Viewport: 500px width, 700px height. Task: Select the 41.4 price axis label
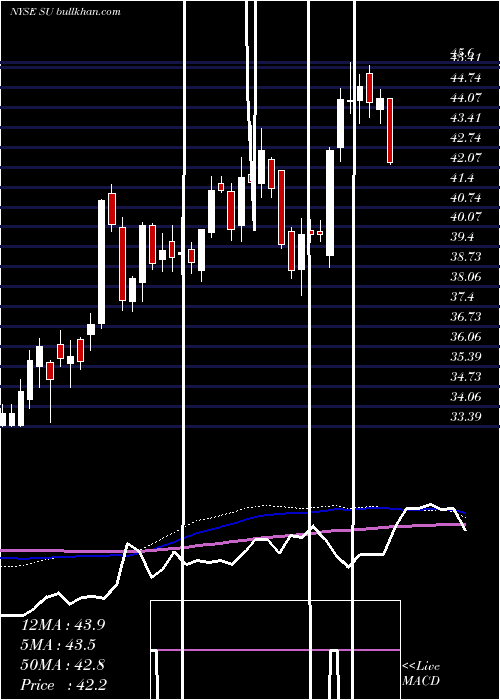tap(463, 177)
